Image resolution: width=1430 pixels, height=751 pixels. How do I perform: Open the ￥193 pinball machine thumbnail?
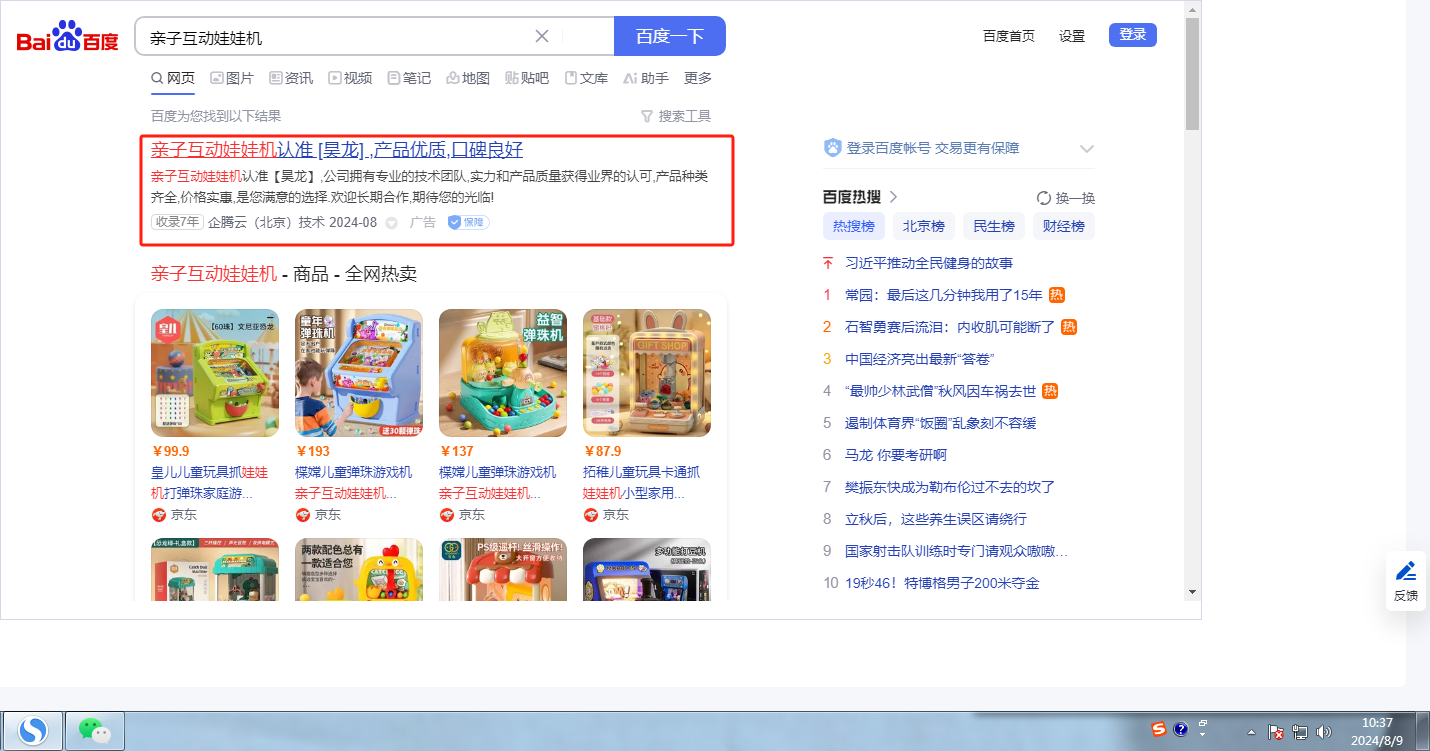point(359,373)
